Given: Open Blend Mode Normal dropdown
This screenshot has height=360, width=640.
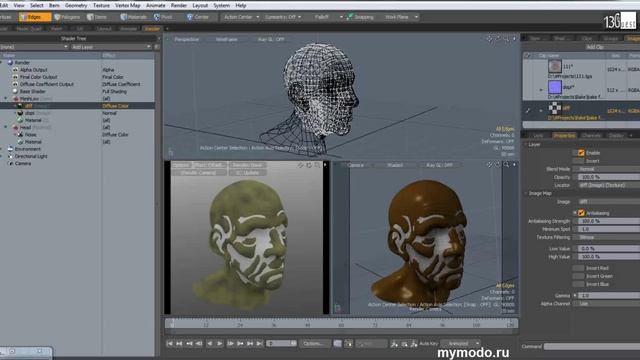Looking at the screenshot, I should (x=608, y=169).
